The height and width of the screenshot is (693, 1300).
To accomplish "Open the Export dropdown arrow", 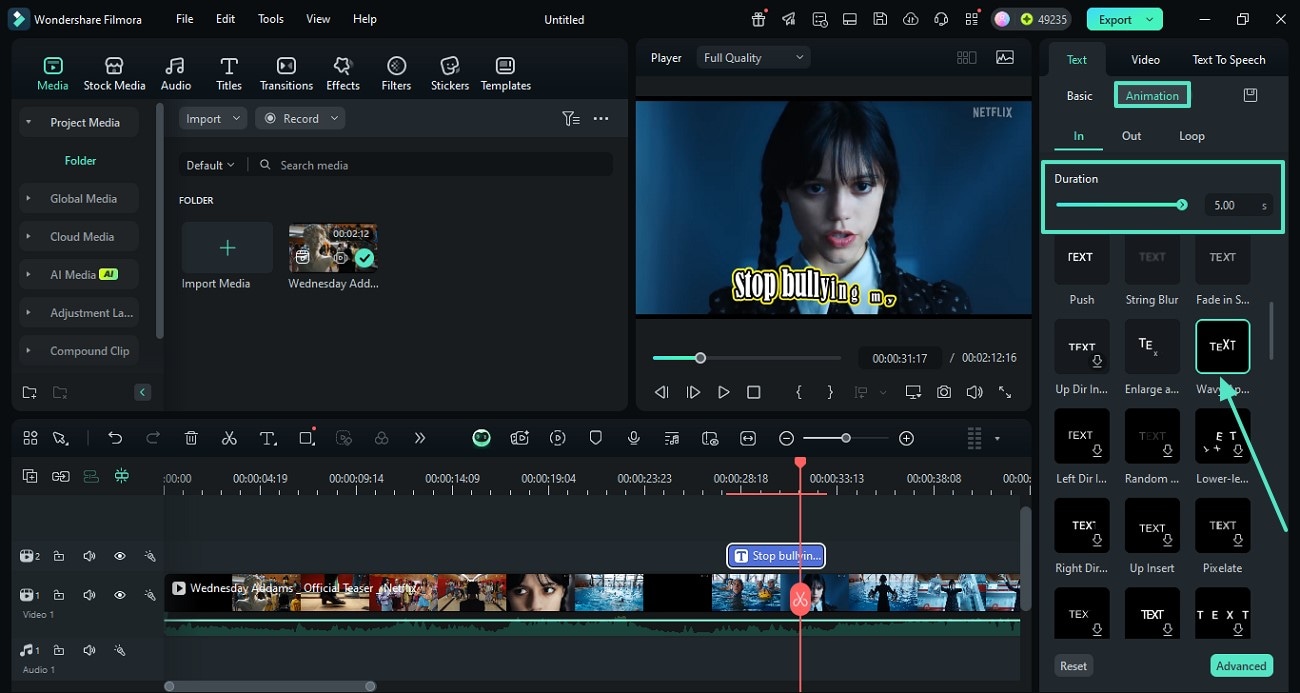I will pos(1150,19).
